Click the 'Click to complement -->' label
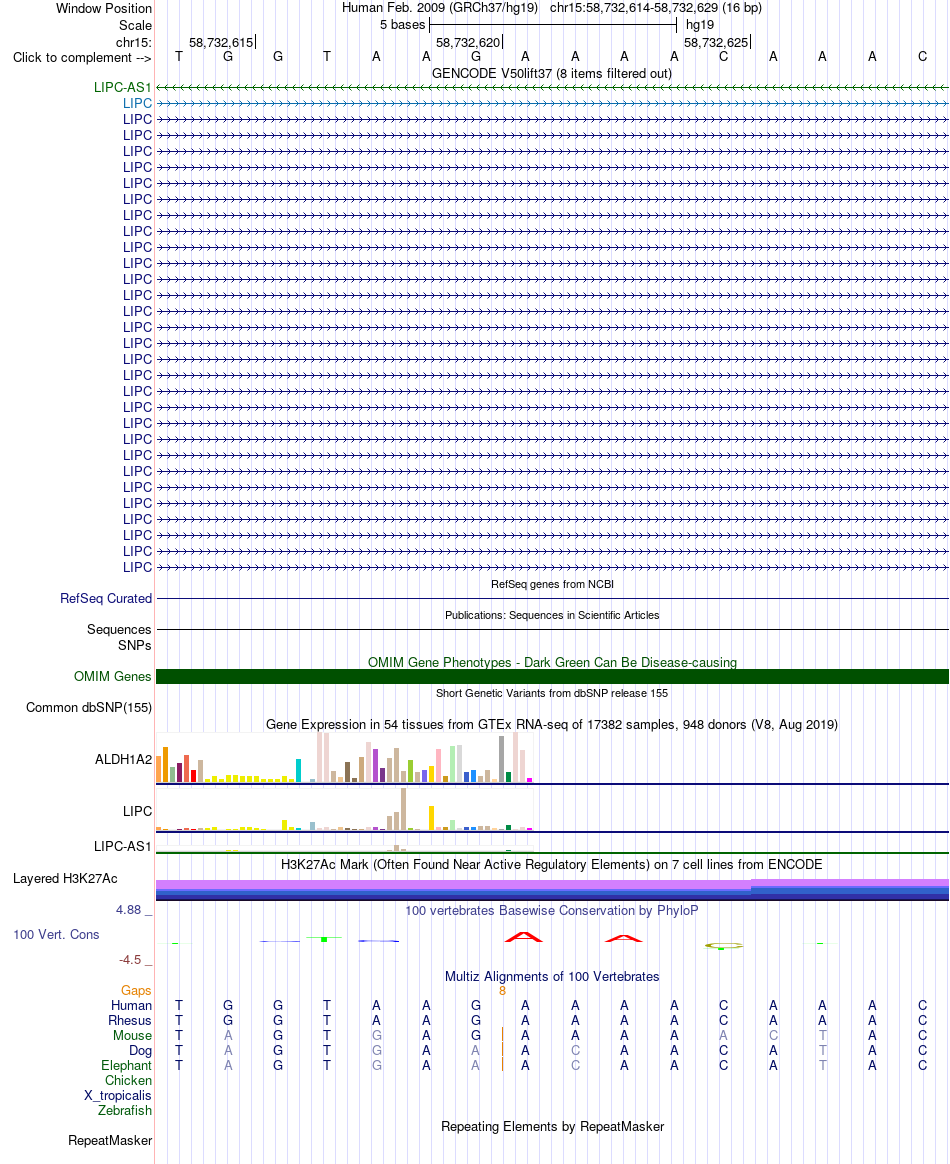The image size is (950, 1164). coord(82,58)
